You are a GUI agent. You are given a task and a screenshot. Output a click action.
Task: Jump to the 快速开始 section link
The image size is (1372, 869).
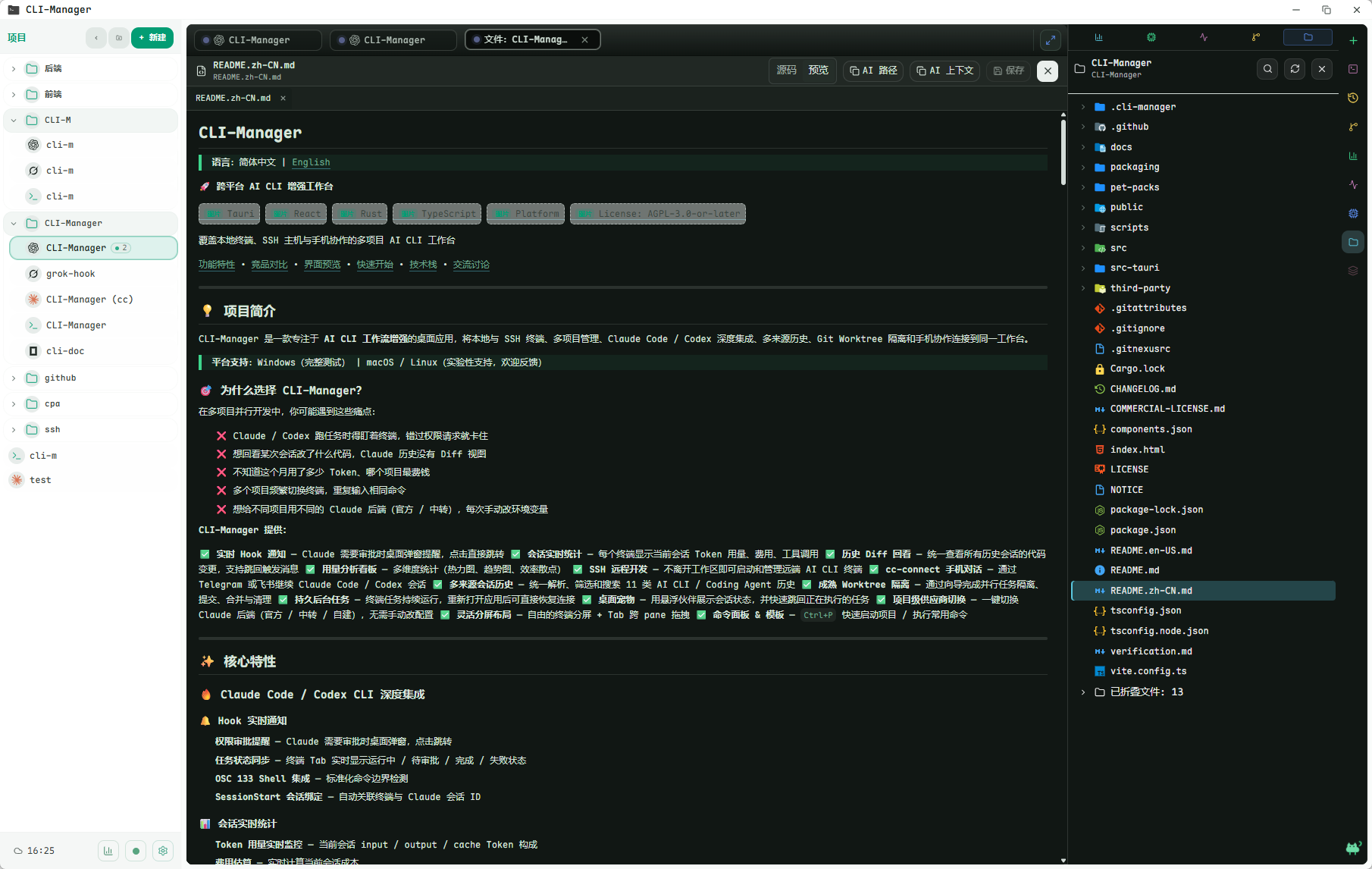pyautogui.click(x=375, y=265)
